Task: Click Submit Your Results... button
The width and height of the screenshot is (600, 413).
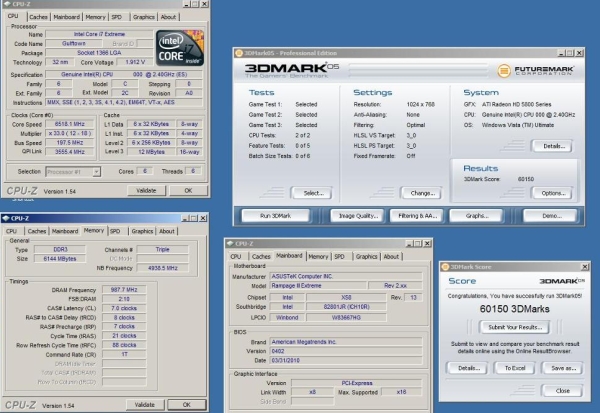Action: pyautogui.click(x=514, y=327)
